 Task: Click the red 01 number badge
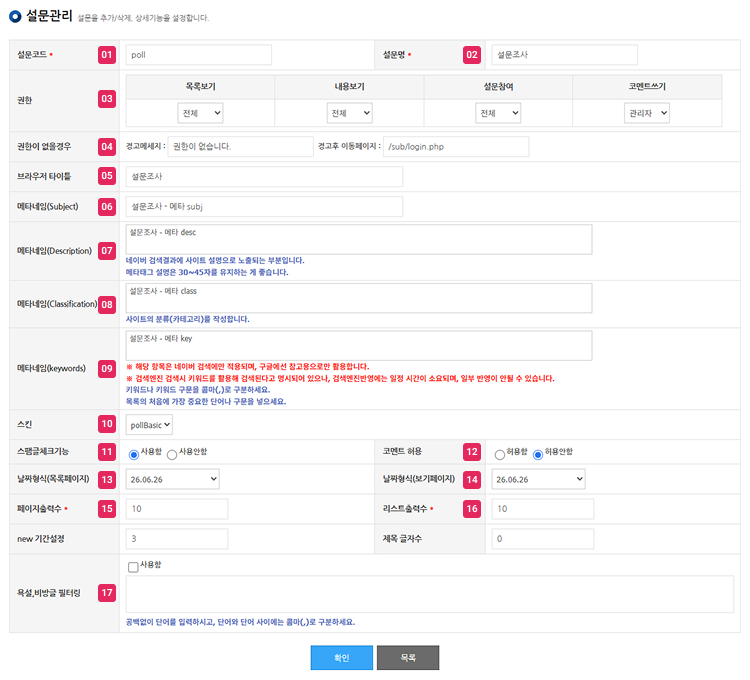point(107,55)
